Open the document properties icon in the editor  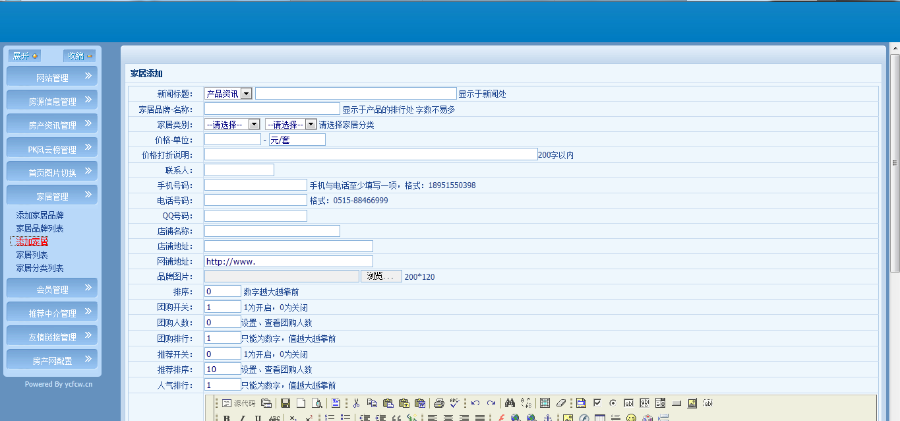point(266,403)
